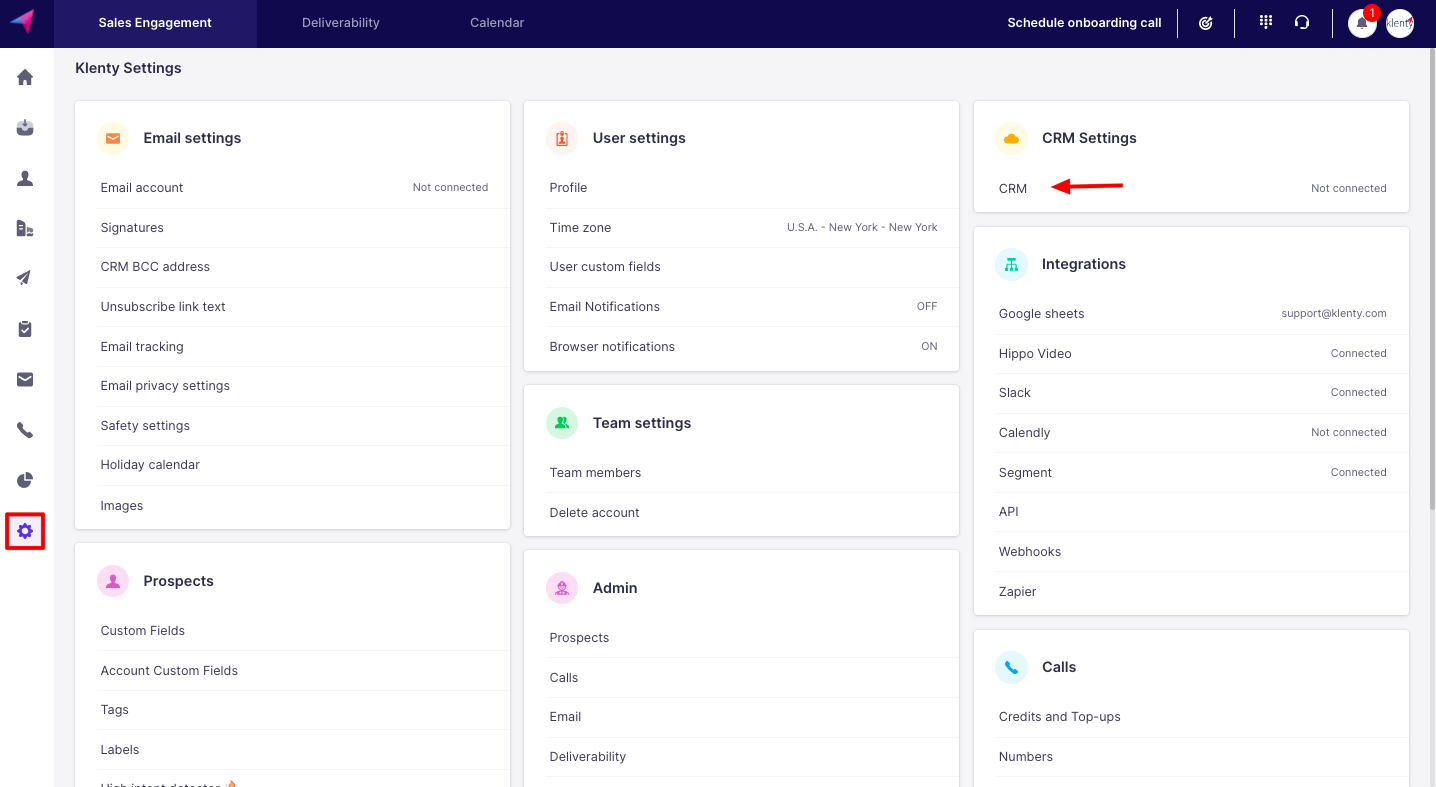The image size is (1436, 787).
Task: Open the phone Calls icon in sidebar
Action: click(x=25, y=430)
